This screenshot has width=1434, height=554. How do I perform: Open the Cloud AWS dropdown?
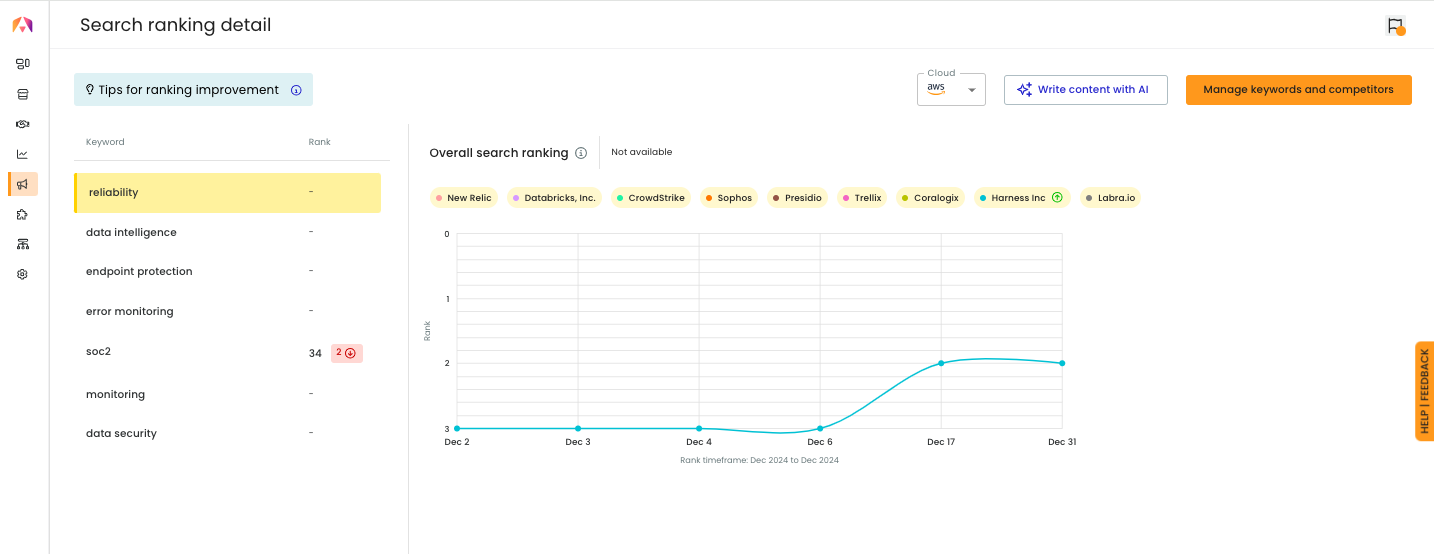click(951, 90)
